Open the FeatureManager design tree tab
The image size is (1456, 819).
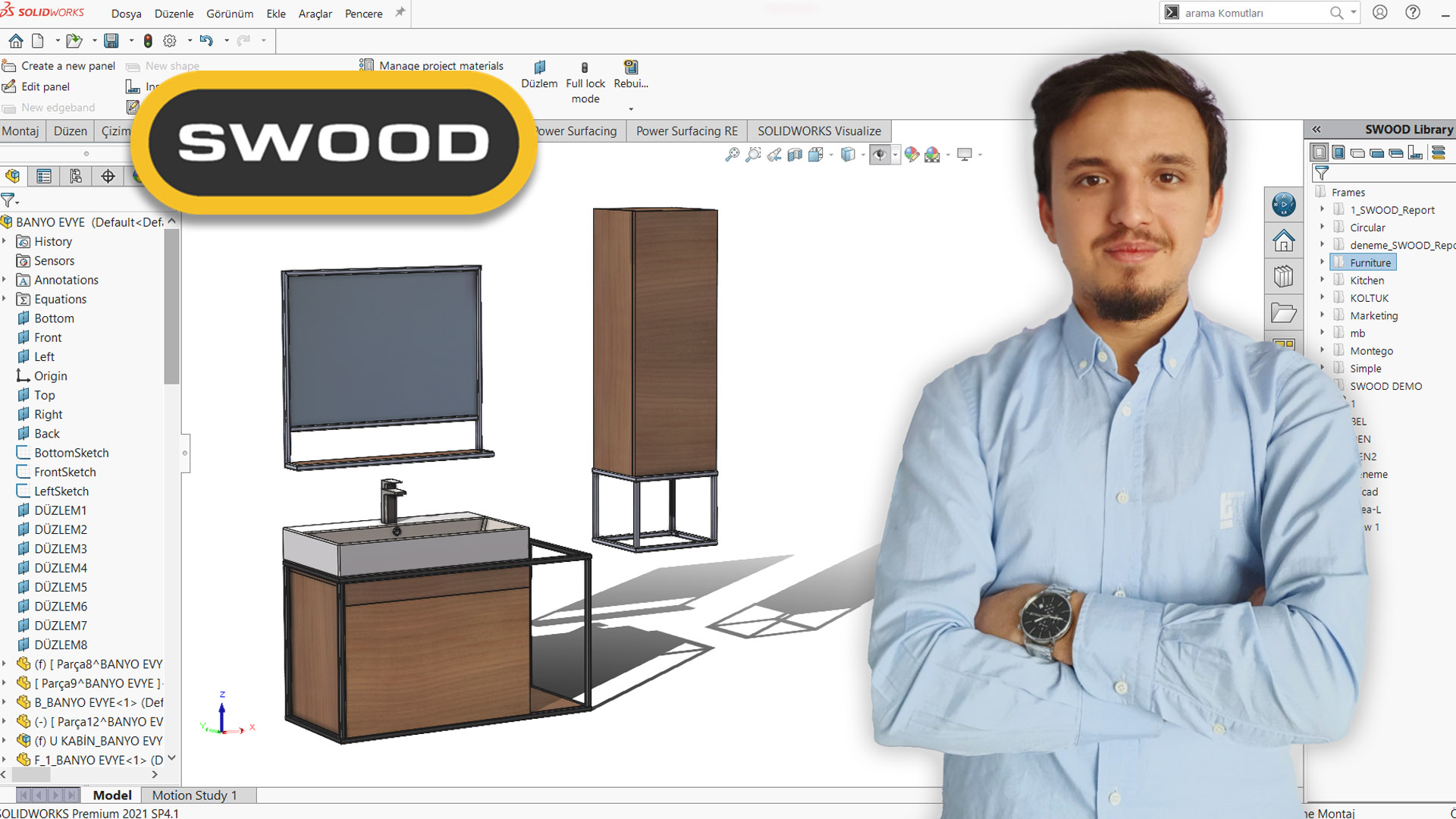coord(13,177)
